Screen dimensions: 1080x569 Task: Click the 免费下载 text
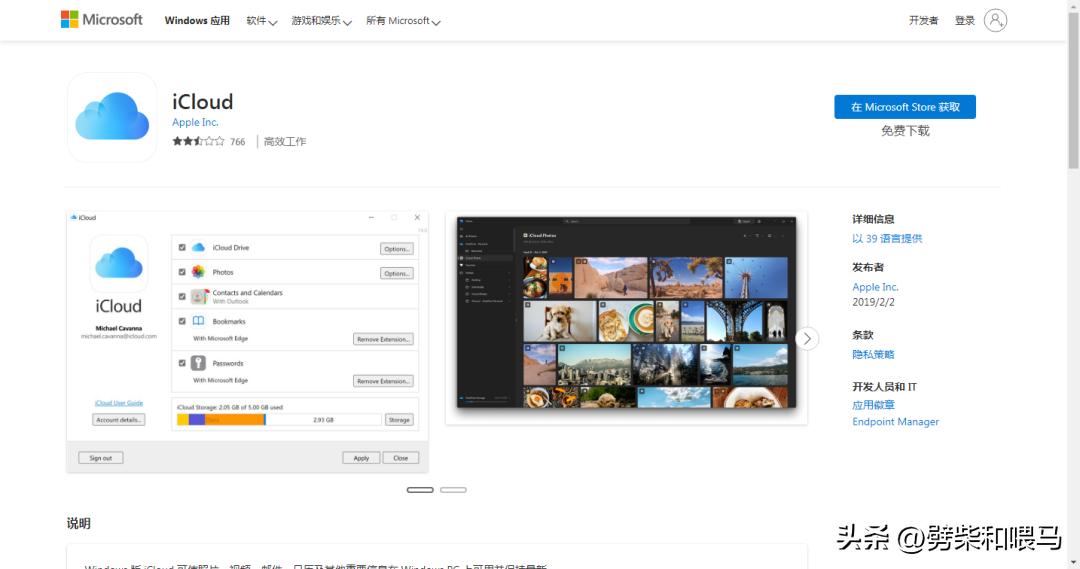pos(905,131)
